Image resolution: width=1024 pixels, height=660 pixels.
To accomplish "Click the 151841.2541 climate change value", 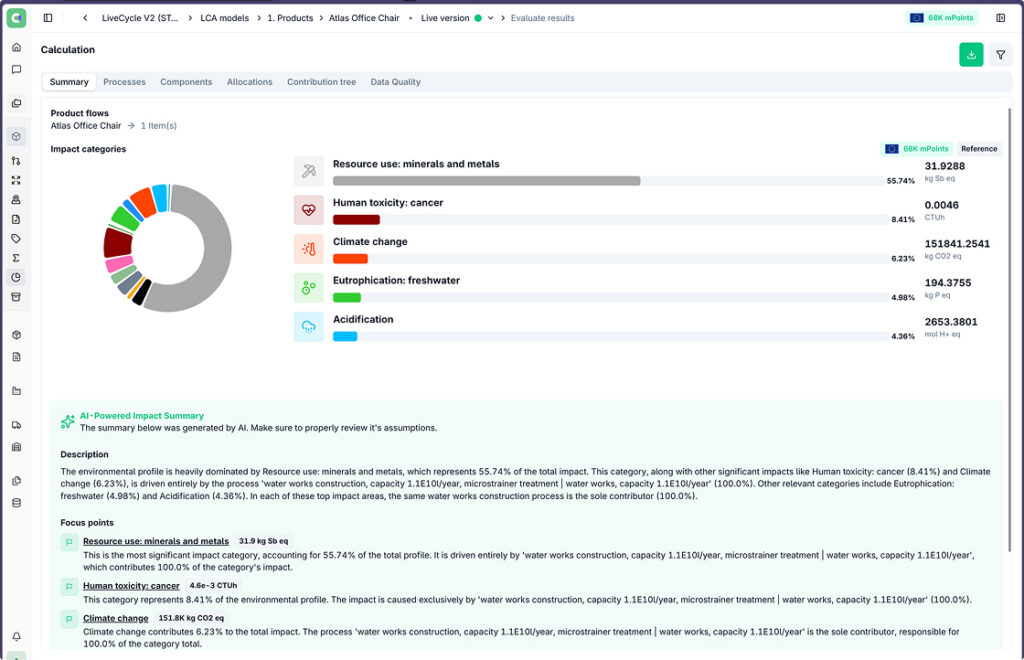I will (957, 244).
